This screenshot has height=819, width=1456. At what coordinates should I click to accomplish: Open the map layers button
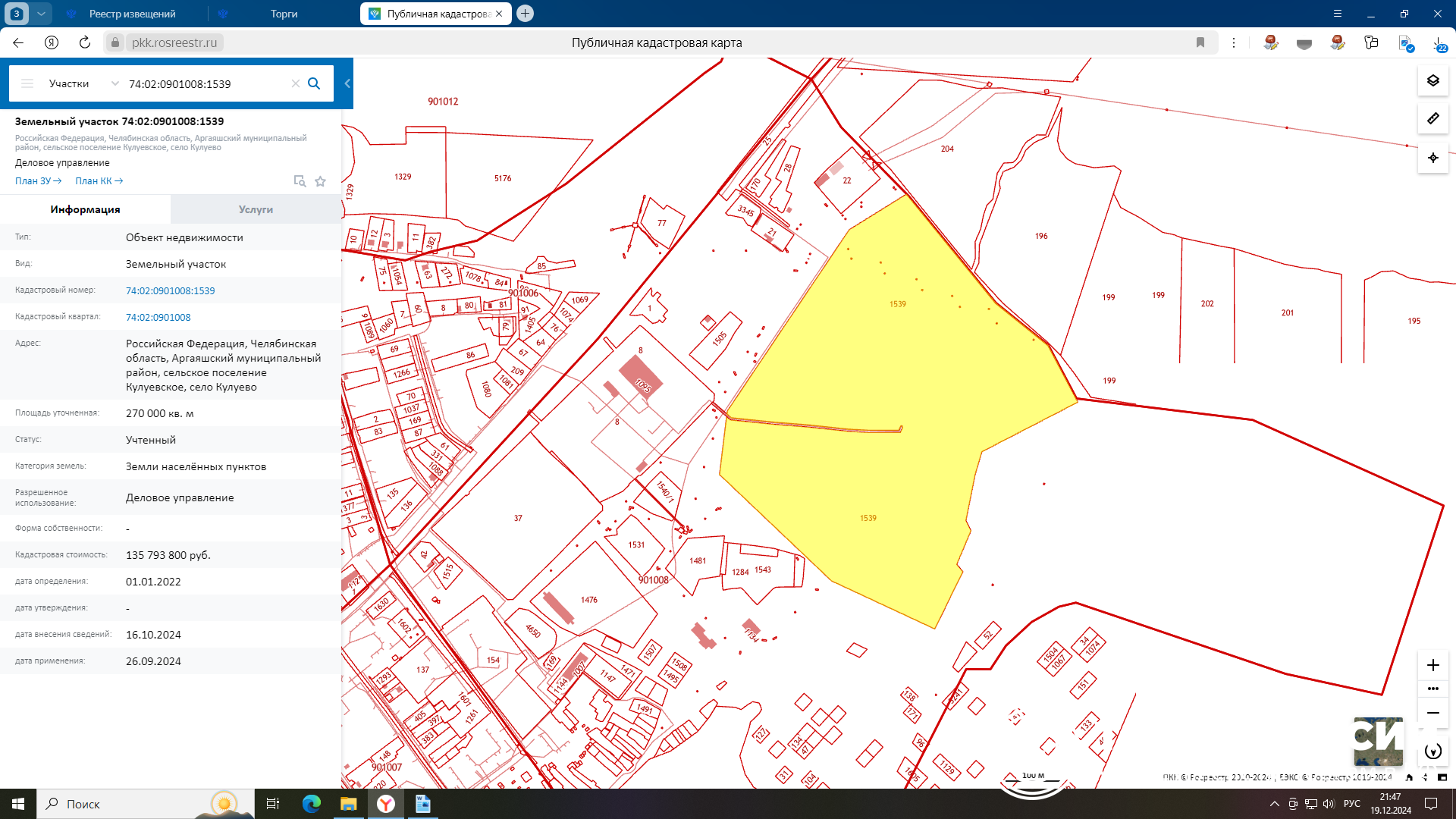point(1432,80)
